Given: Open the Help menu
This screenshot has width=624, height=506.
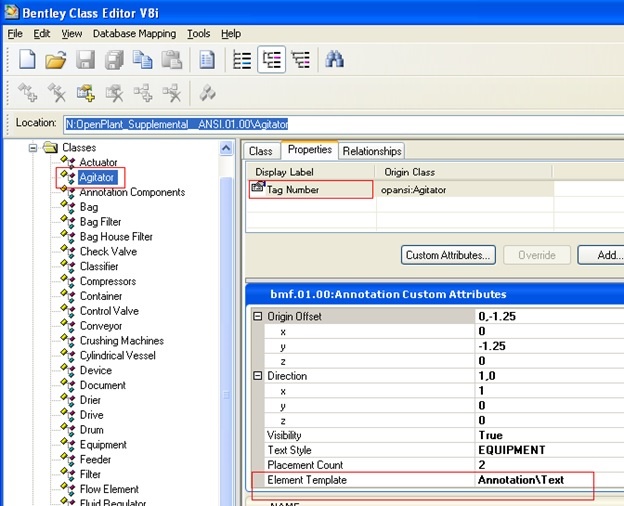Looking at the screenshot, I should 231,34.
